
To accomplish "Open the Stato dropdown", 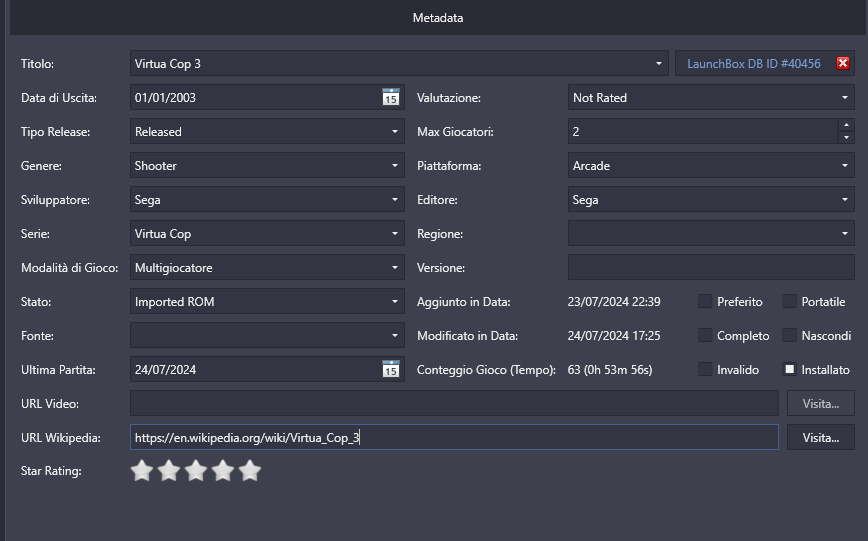I will (x=395, y=302).
